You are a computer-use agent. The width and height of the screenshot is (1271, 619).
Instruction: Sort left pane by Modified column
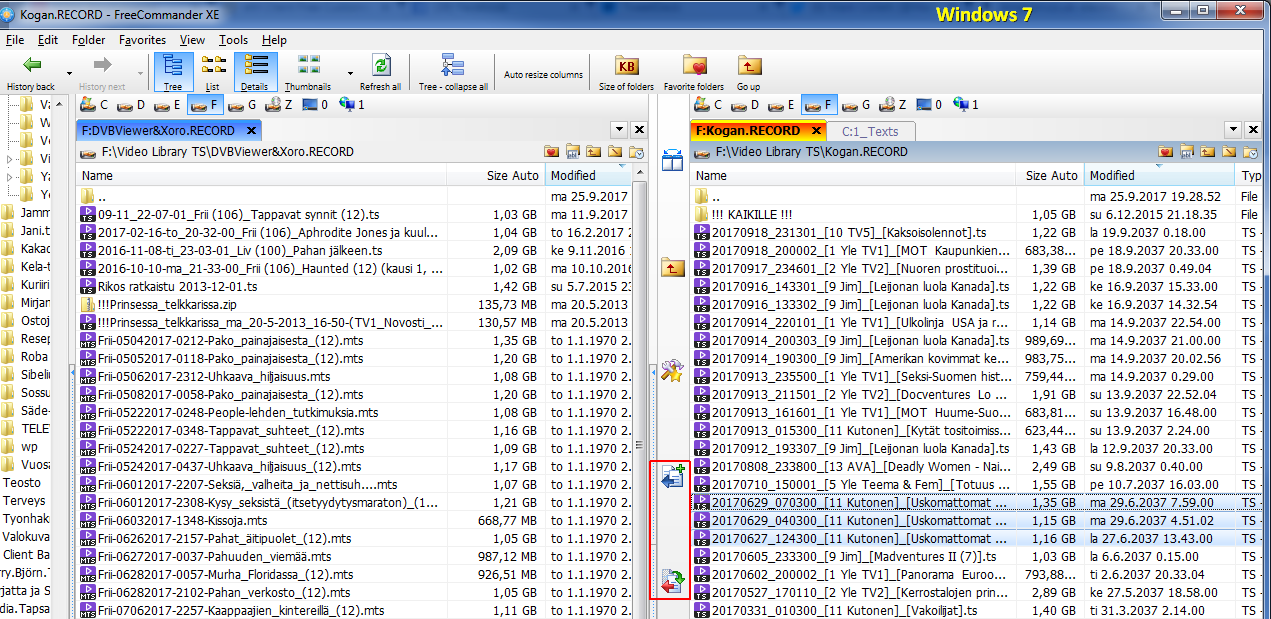pyautogui.click(x=588, y=175)
